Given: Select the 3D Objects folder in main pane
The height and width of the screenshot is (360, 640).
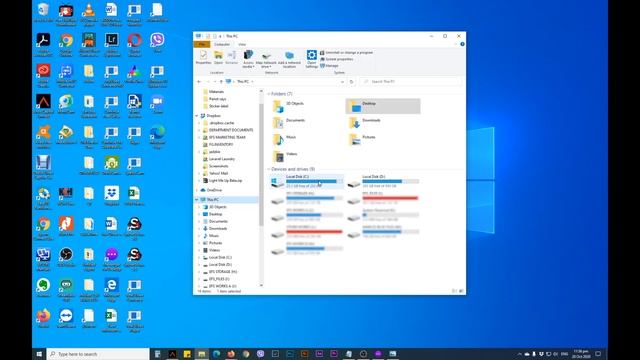Looking at the screenshot, I should 306,106.
